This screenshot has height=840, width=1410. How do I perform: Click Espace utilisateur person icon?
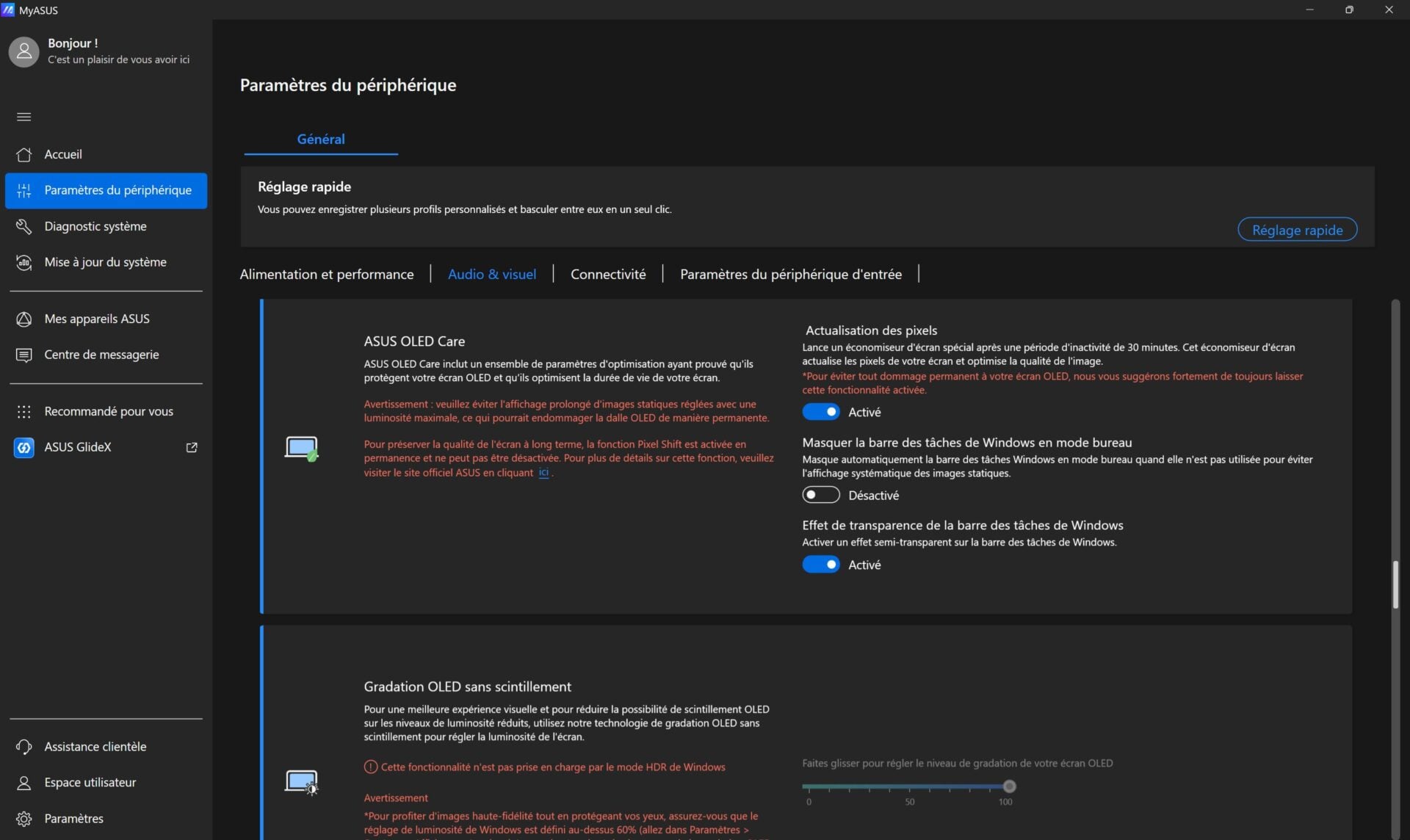point(23,783)
